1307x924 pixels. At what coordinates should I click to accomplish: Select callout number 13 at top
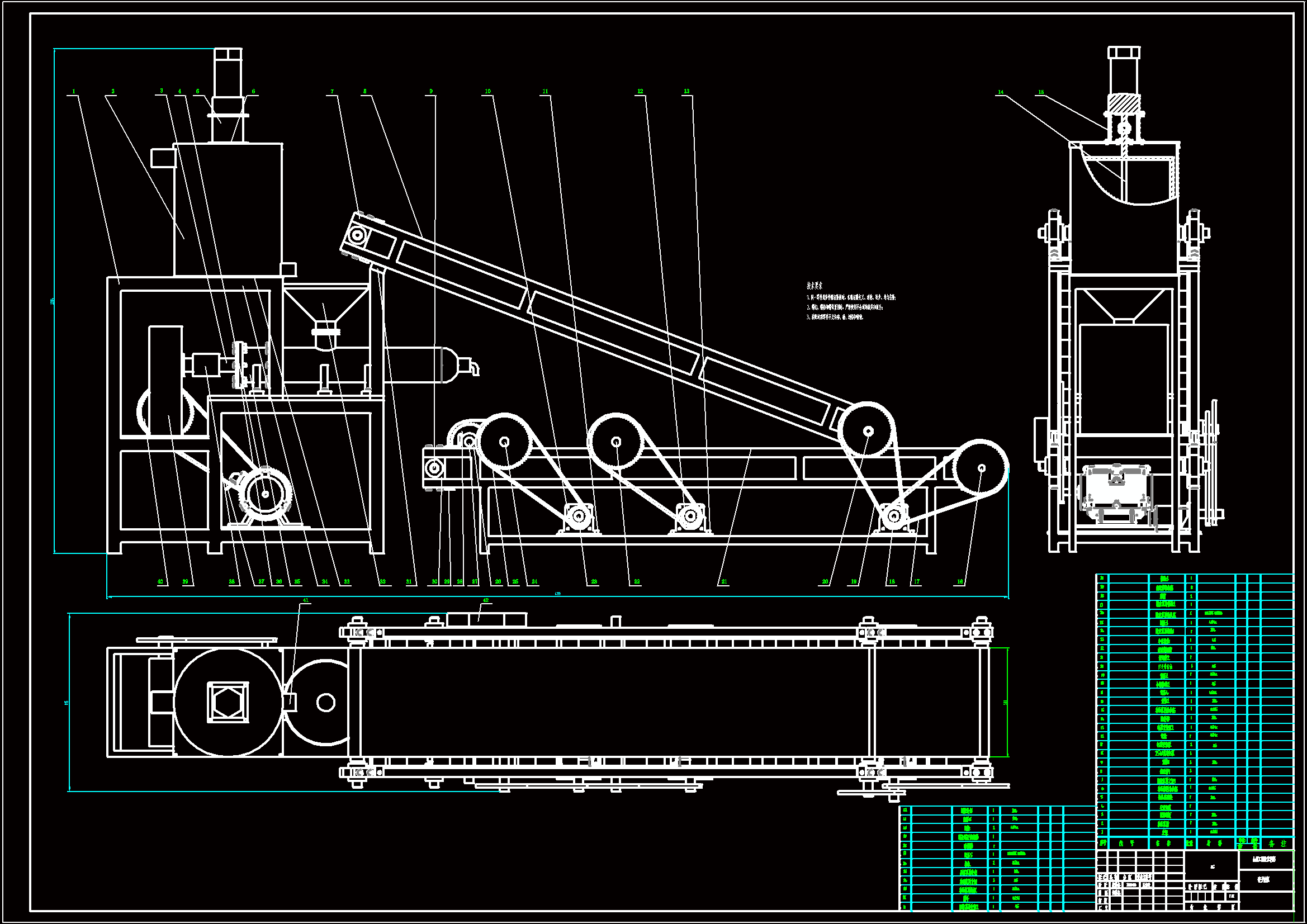coord(686,91)
